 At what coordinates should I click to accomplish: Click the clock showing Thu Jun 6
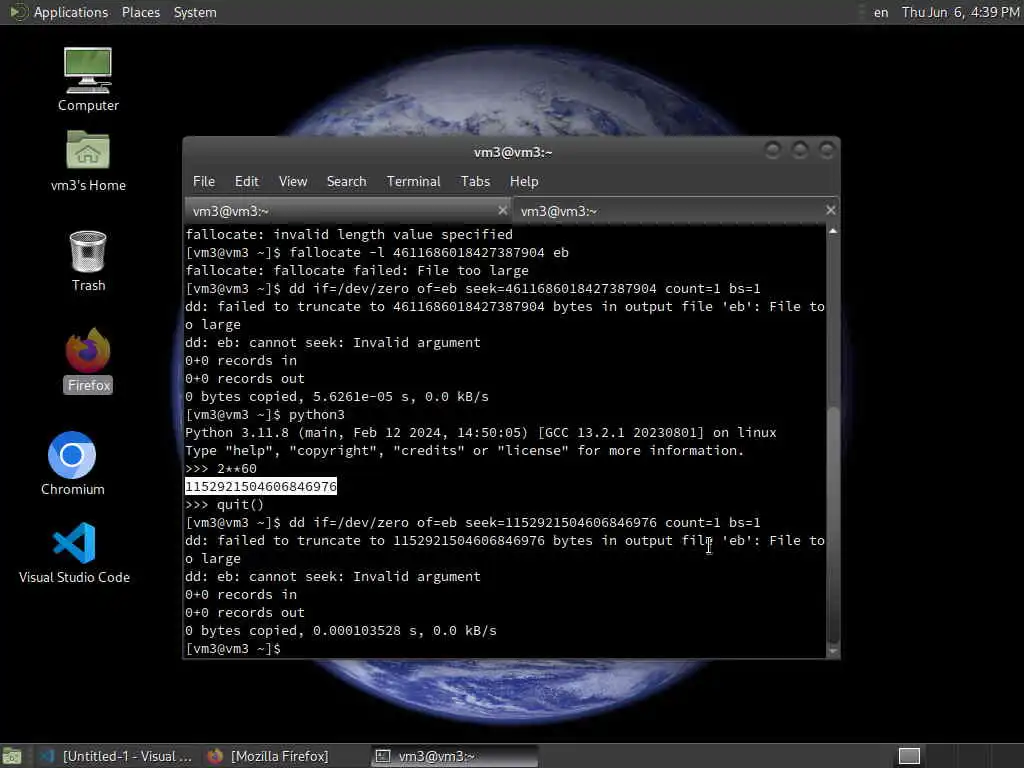coord(960,12)
